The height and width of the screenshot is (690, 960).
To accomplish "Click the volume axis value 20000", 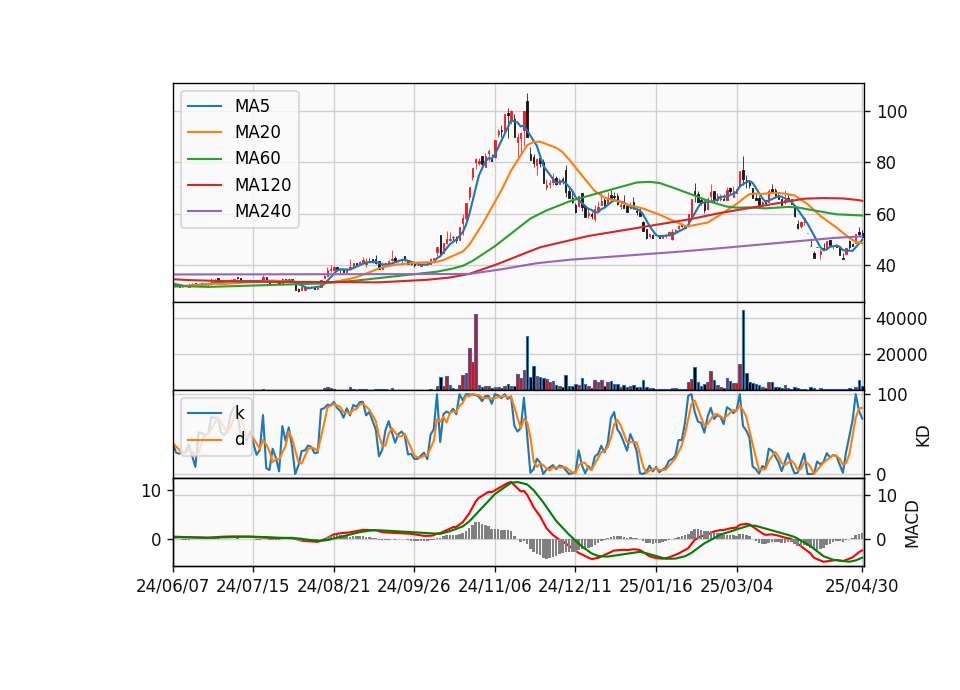I will click(901, 355).
